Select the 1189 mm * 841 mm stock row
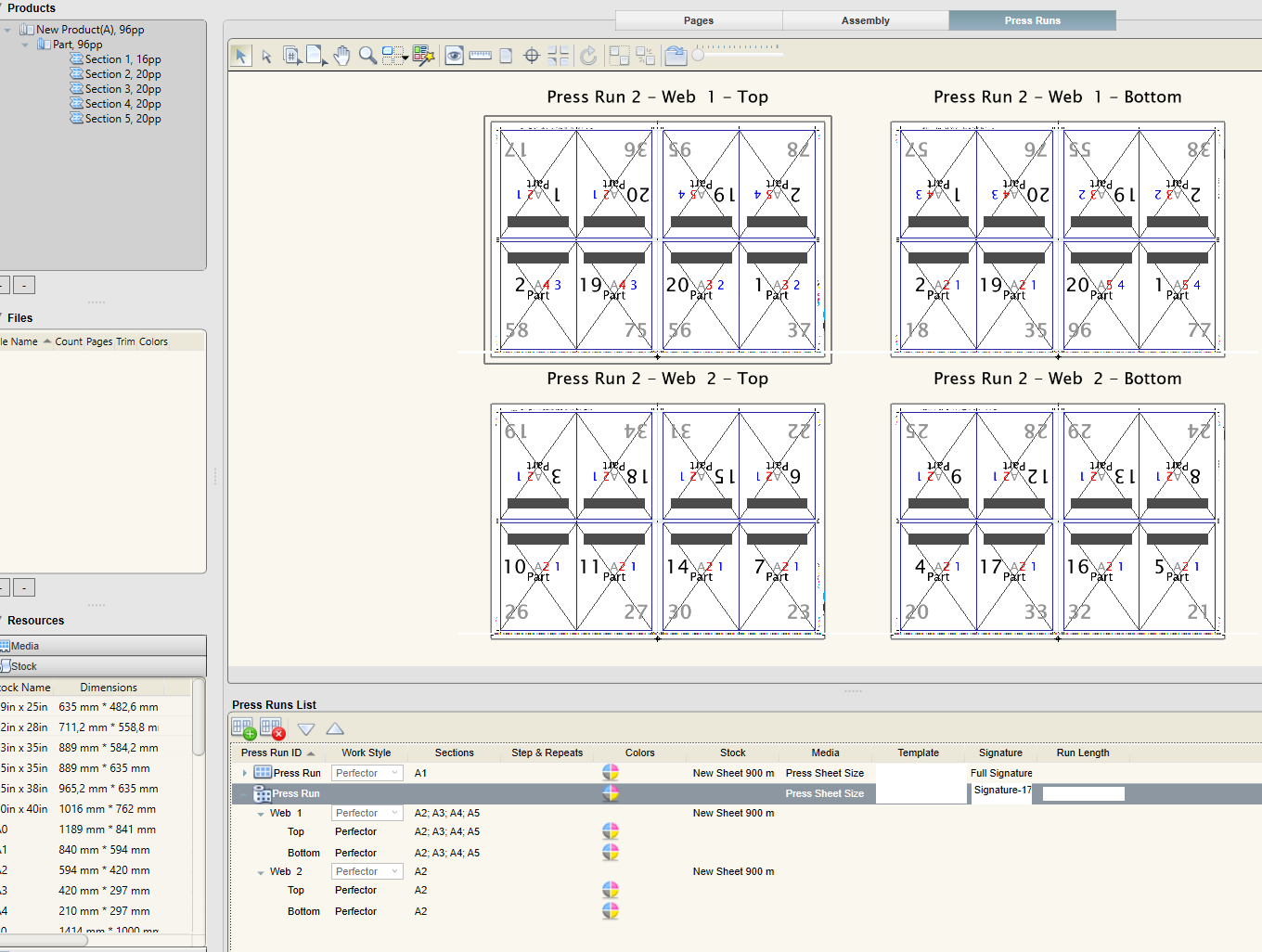Screen dimensions: 1262x952 click(96, 830)
